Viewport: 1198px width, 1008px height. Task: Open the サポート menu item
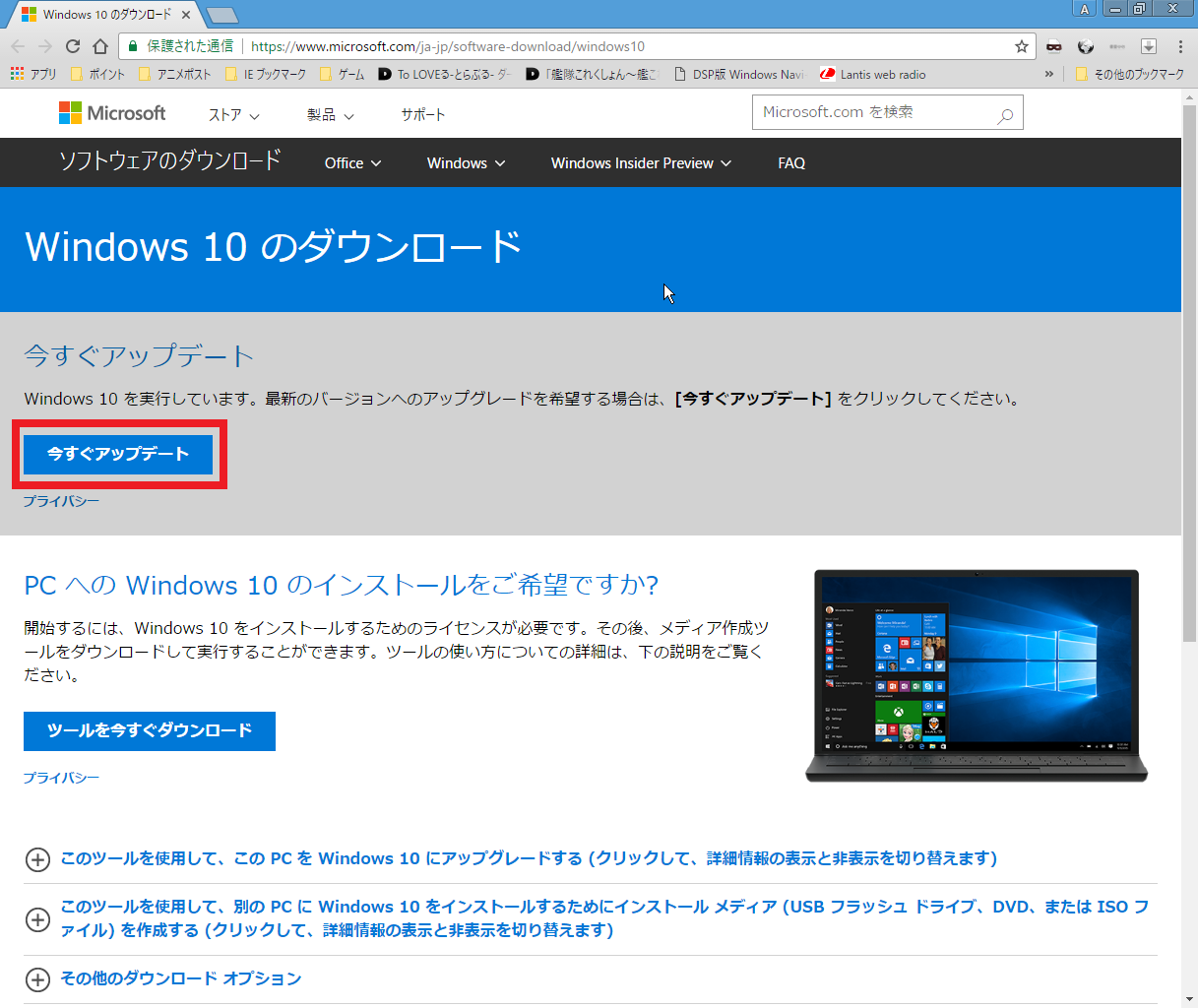pyautogui.click(x=423, y=115)
